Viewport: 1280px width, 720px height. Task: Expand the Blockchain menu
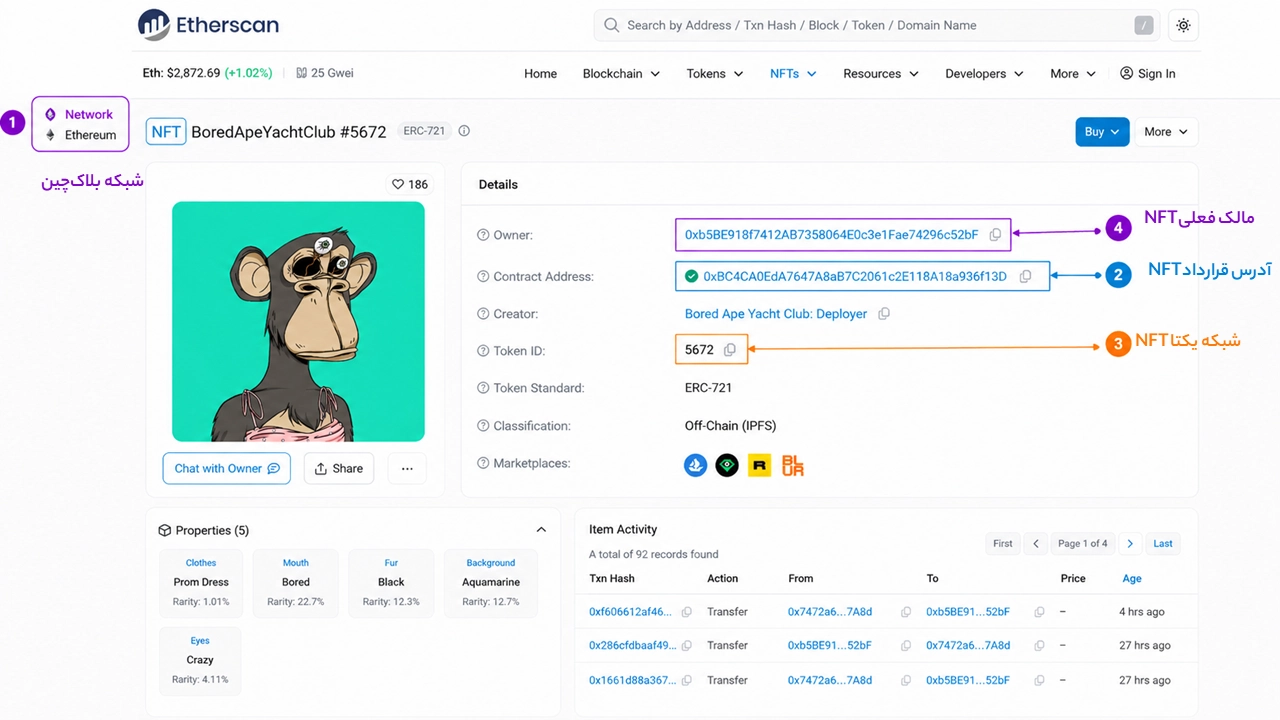click(x=621, y=74)
